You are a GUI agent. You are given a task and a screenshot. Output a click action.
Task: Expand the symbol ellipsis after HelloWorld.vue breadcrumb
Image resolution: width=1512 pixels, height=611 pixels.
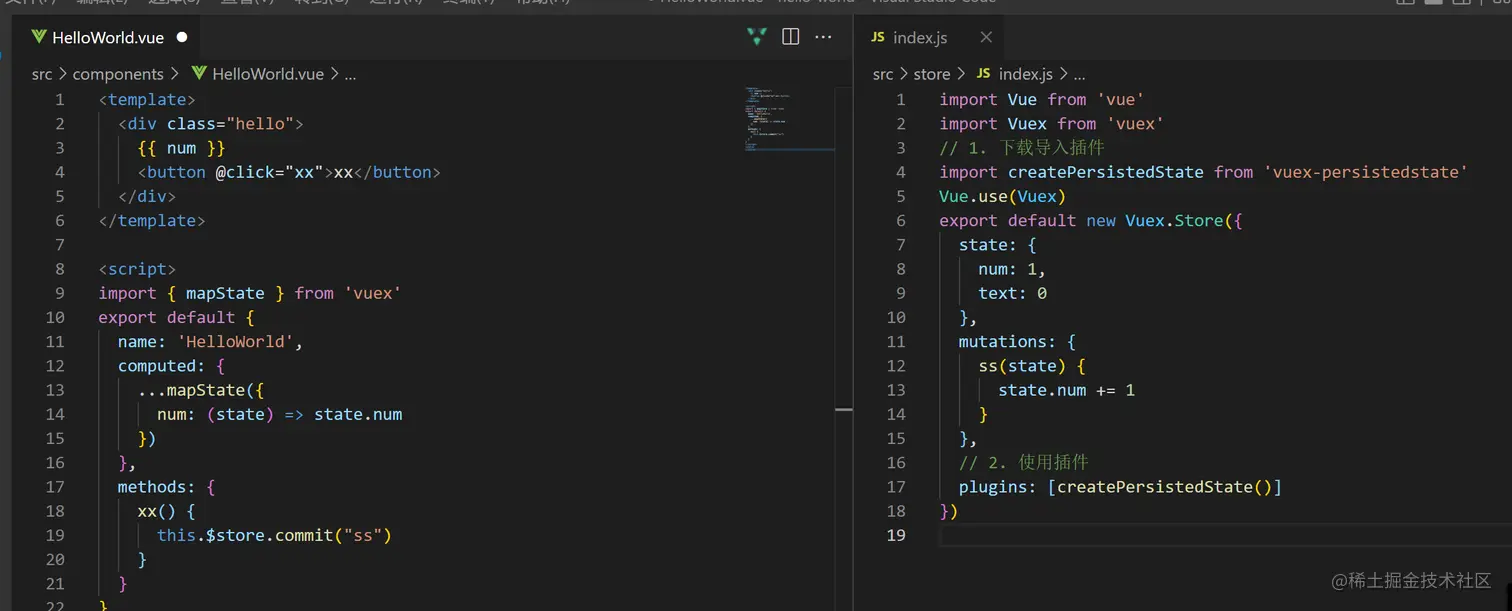pyautogui.click(x=350, y=74)
